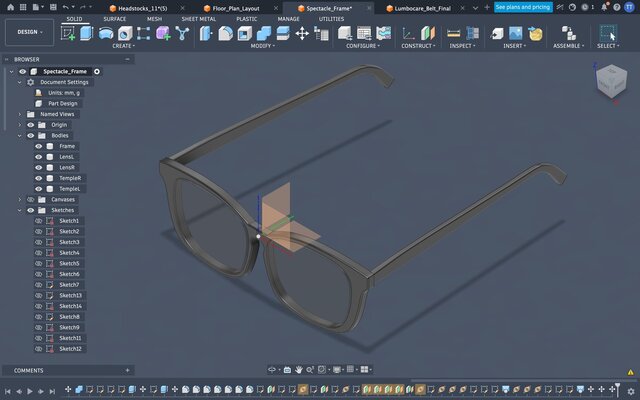
Task: Click the ViewCube
Action: click(611, 81)
